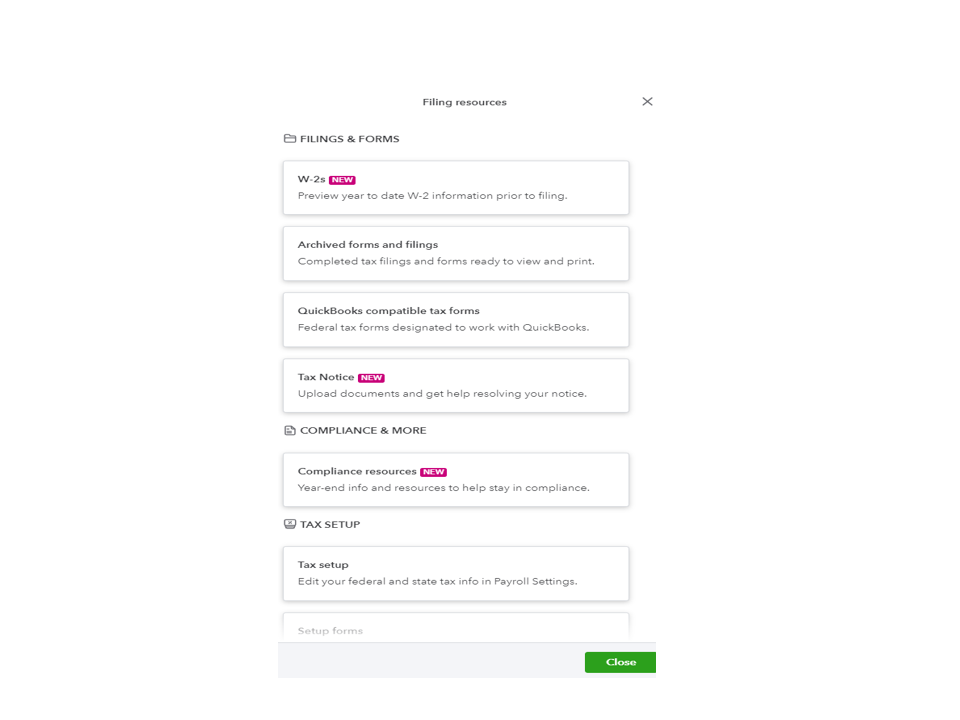Click the icon beside TAX SETUP heading
Viewport: 960px width, 720px height.
click(290, 524)
